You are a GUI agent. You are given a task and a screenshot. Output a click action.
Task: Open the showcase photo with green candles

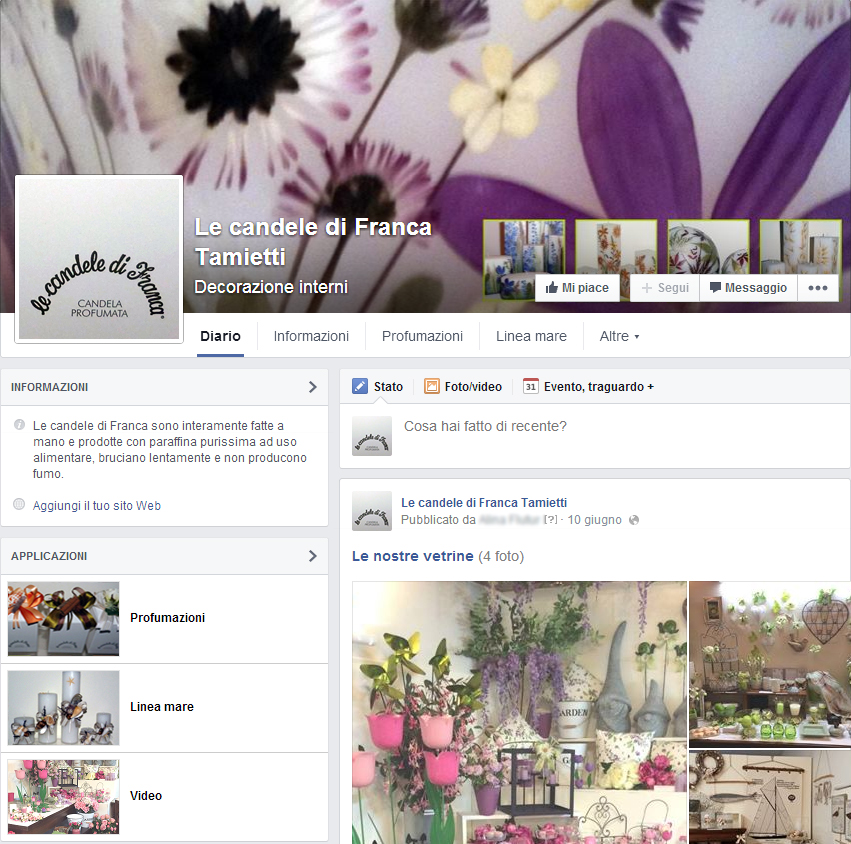tap(770, 664)
